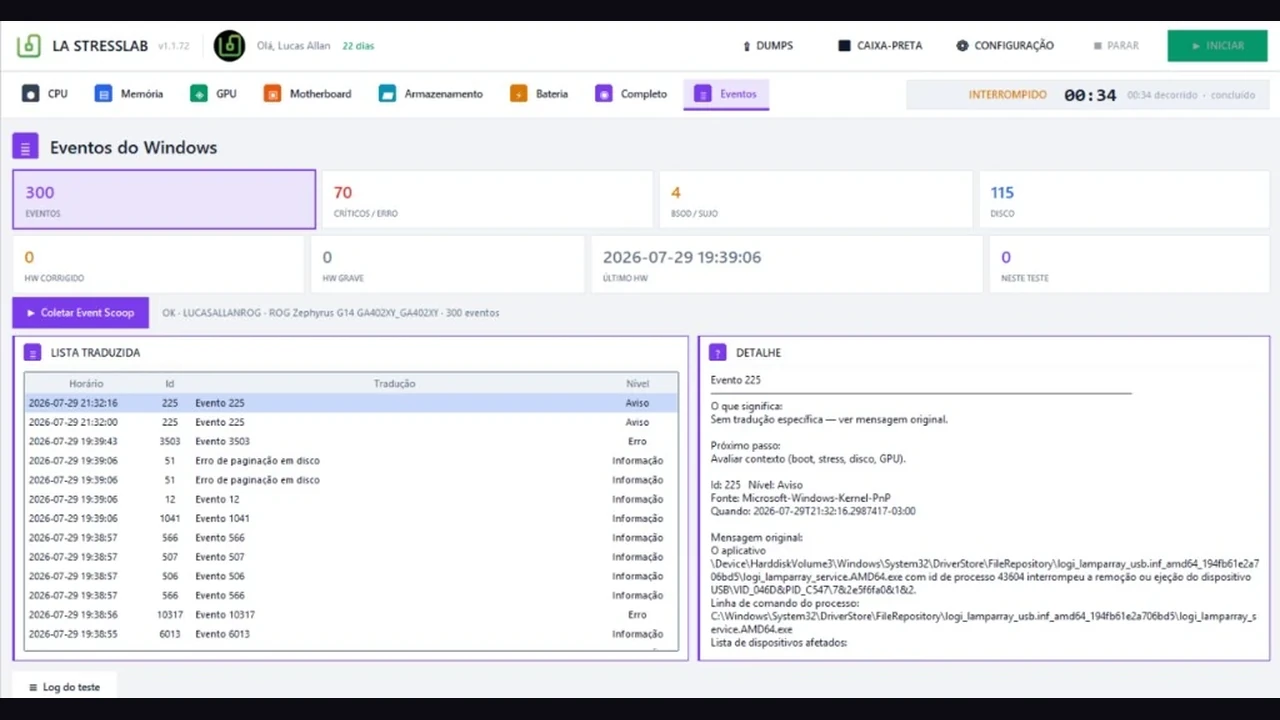Select the CPU test icon tab

tap(30, 94)
